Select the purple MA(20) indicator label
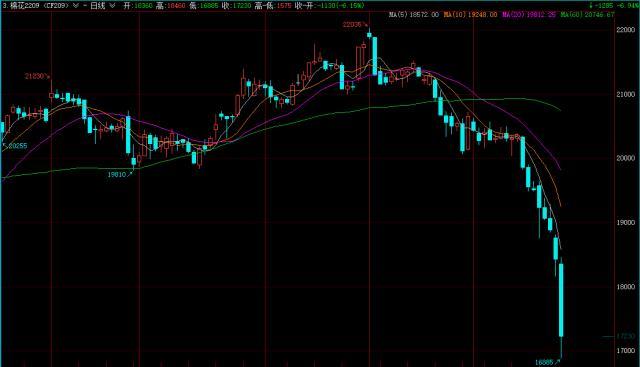The image size is (640, 367). tap(529, 15)
